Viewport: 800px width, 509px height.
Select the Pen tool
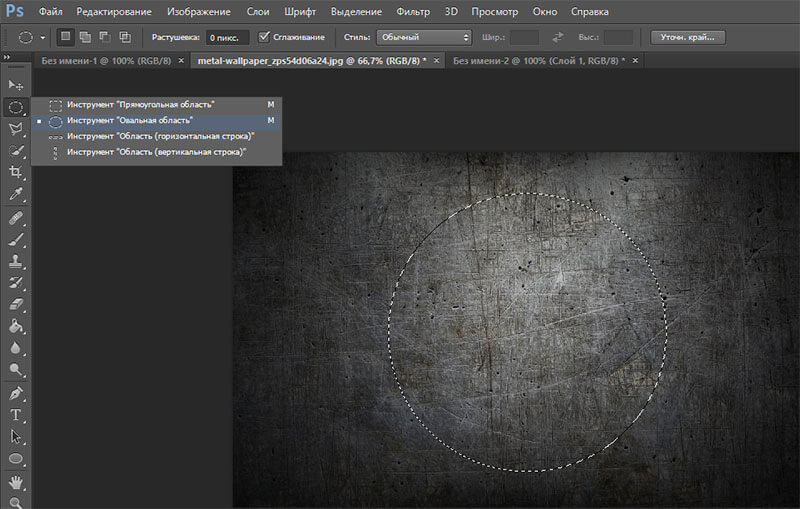pos(15,393)
